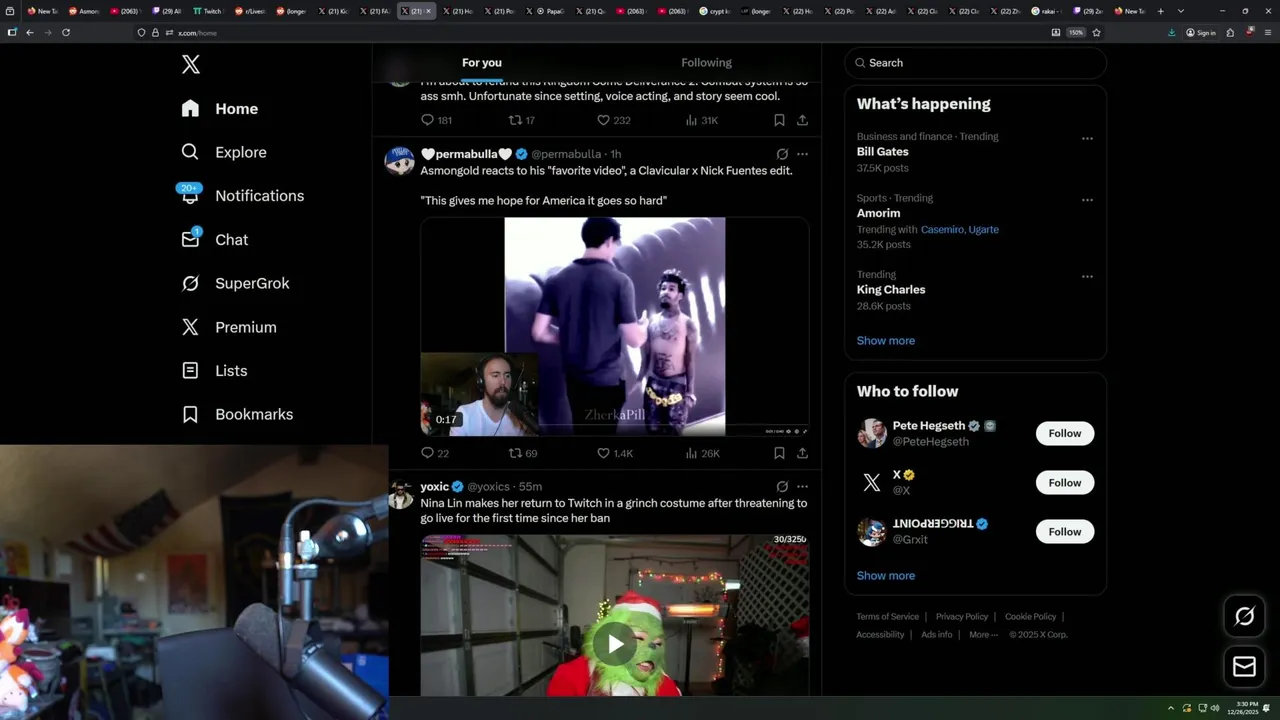Follow Pete Hegseth
1280x720 pixels.
click(x=1065, y=433)
